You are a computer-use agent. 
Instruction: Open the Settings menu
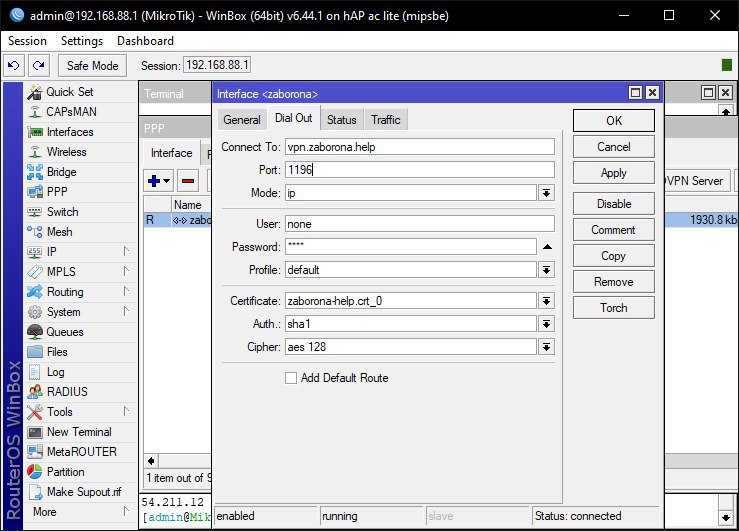(82, 41)
